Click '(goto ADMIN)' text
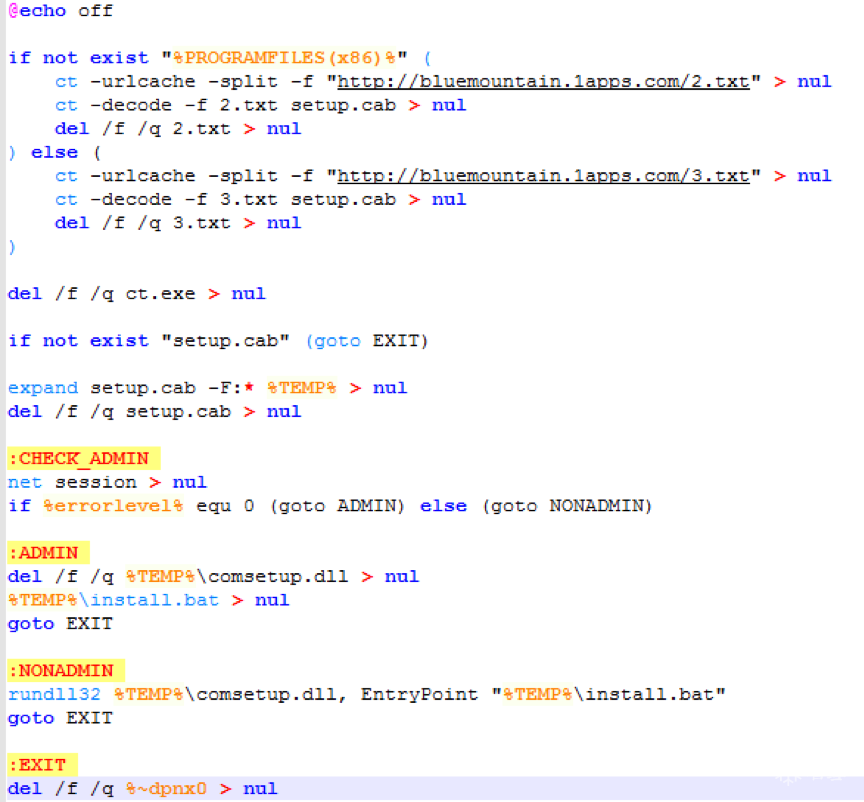Viewport: 864px width, 802px height. 337,505
